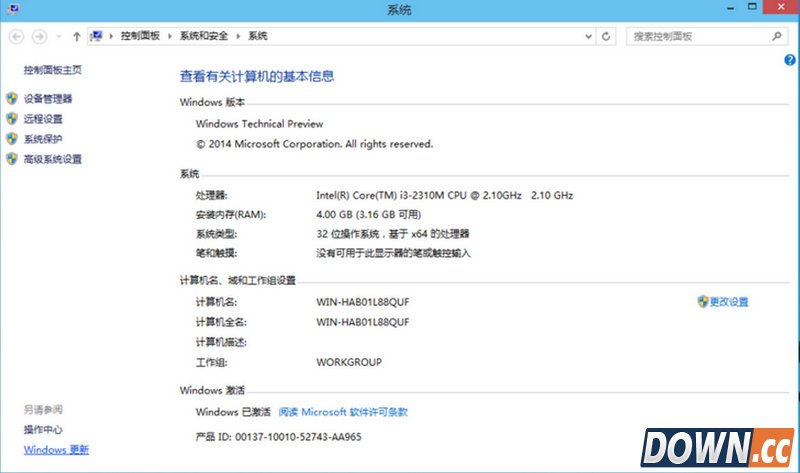Open the address bar history dropdown
The width and height of the screenshot is (800, 473).
588,36
